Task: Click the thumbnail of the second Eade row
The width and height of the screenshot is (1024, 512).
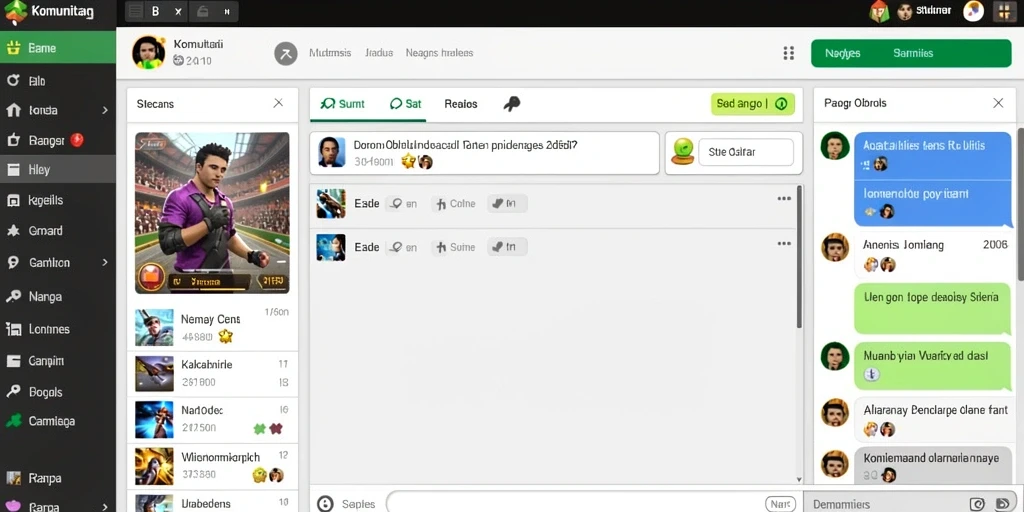Action: pos(330,248)
